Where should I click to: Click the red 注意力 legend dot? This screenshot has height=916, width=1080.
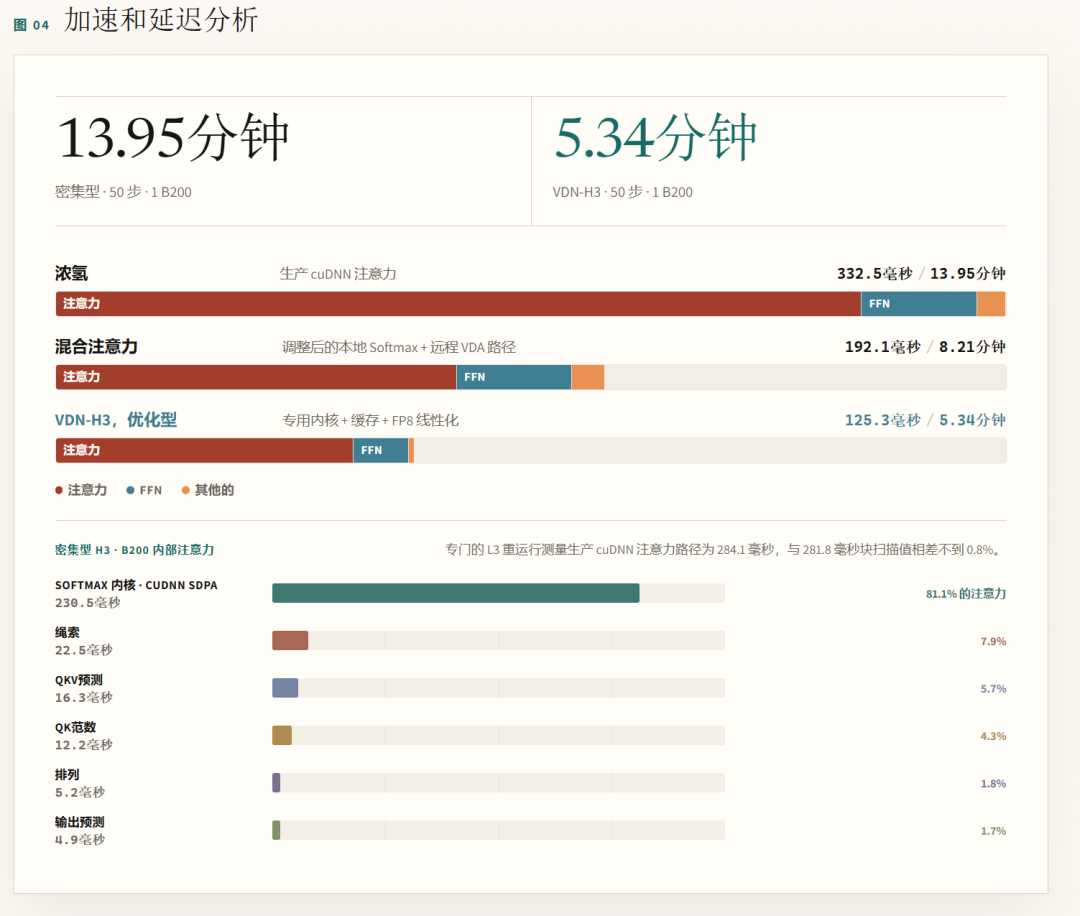(x=59, y=490)
